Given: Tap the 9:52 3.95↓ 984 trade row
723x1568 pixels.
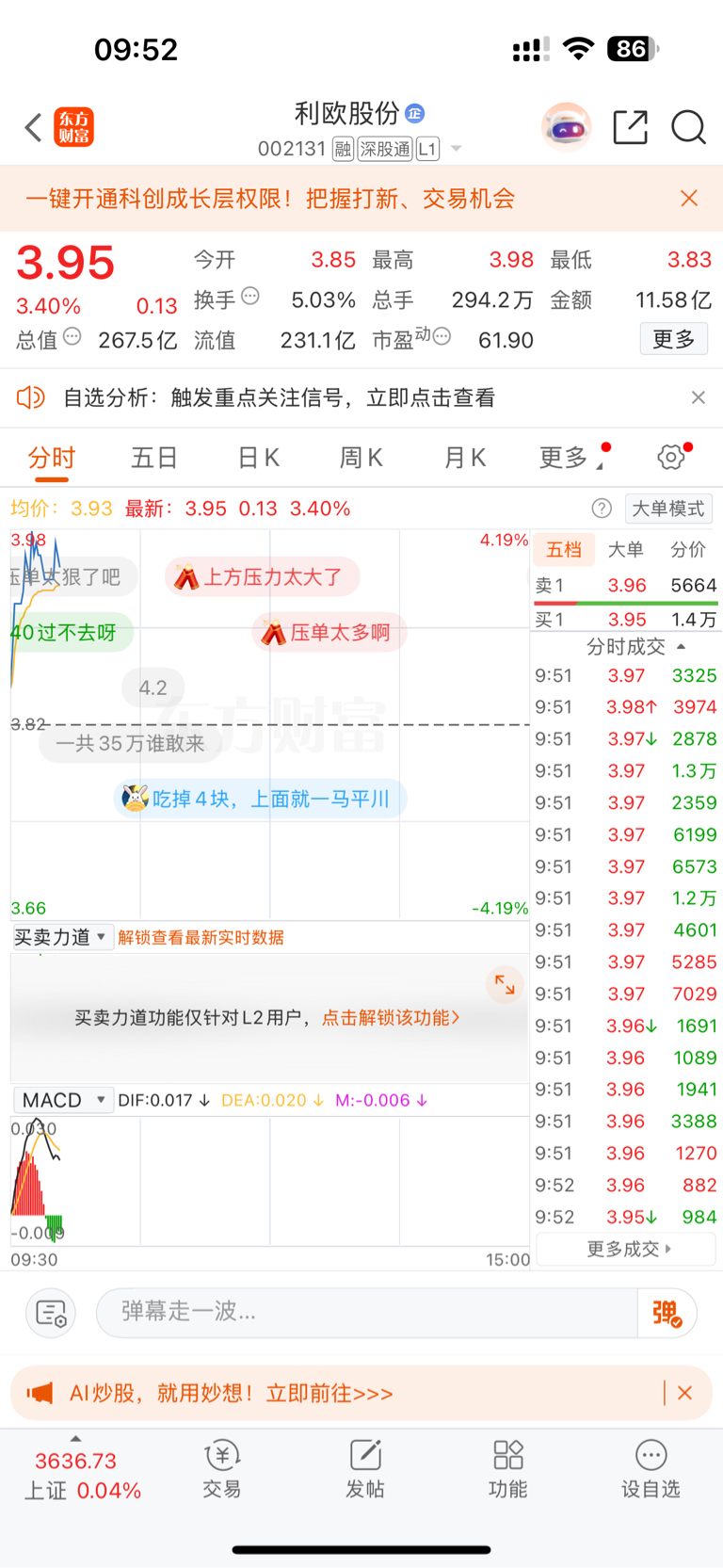Looking at the screenshot, I should (x=626, y=1217).
